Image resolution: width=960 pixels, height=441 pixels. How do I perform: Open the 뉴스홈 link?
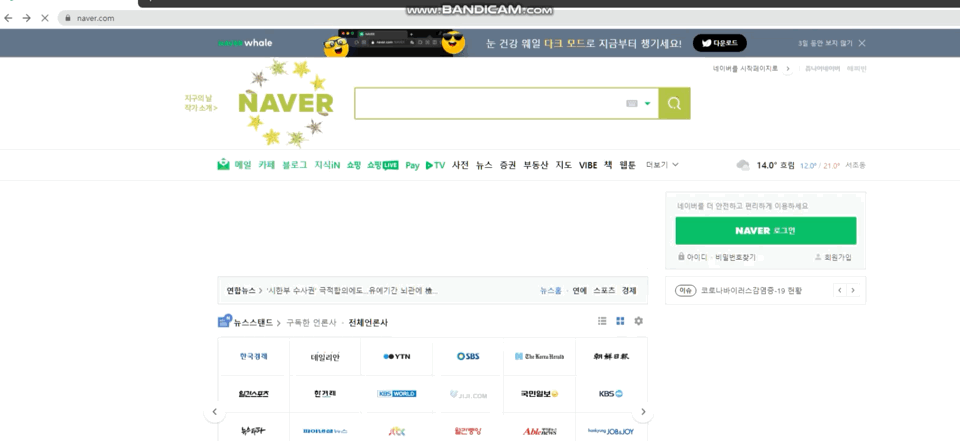550,291
